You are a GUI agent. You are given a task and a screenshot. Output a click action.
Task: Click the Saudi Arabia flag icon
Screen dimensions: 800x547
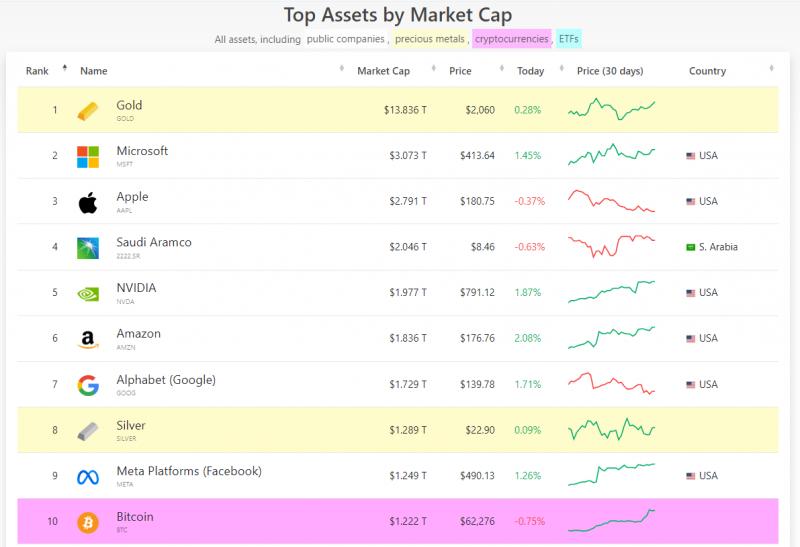tap(690, 247)
